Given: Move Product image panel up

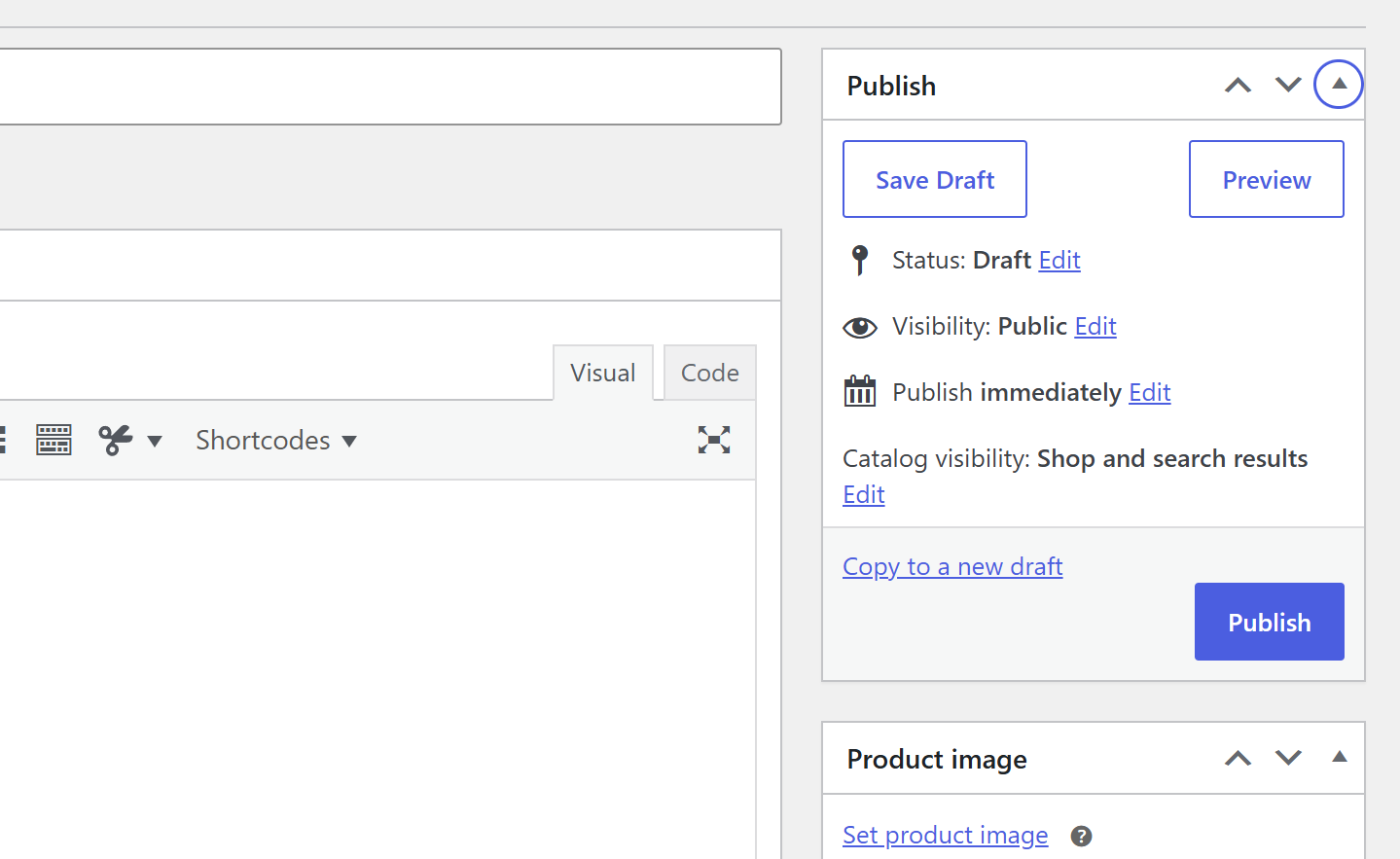Looking at the screenshot, I should (1238, 758).
